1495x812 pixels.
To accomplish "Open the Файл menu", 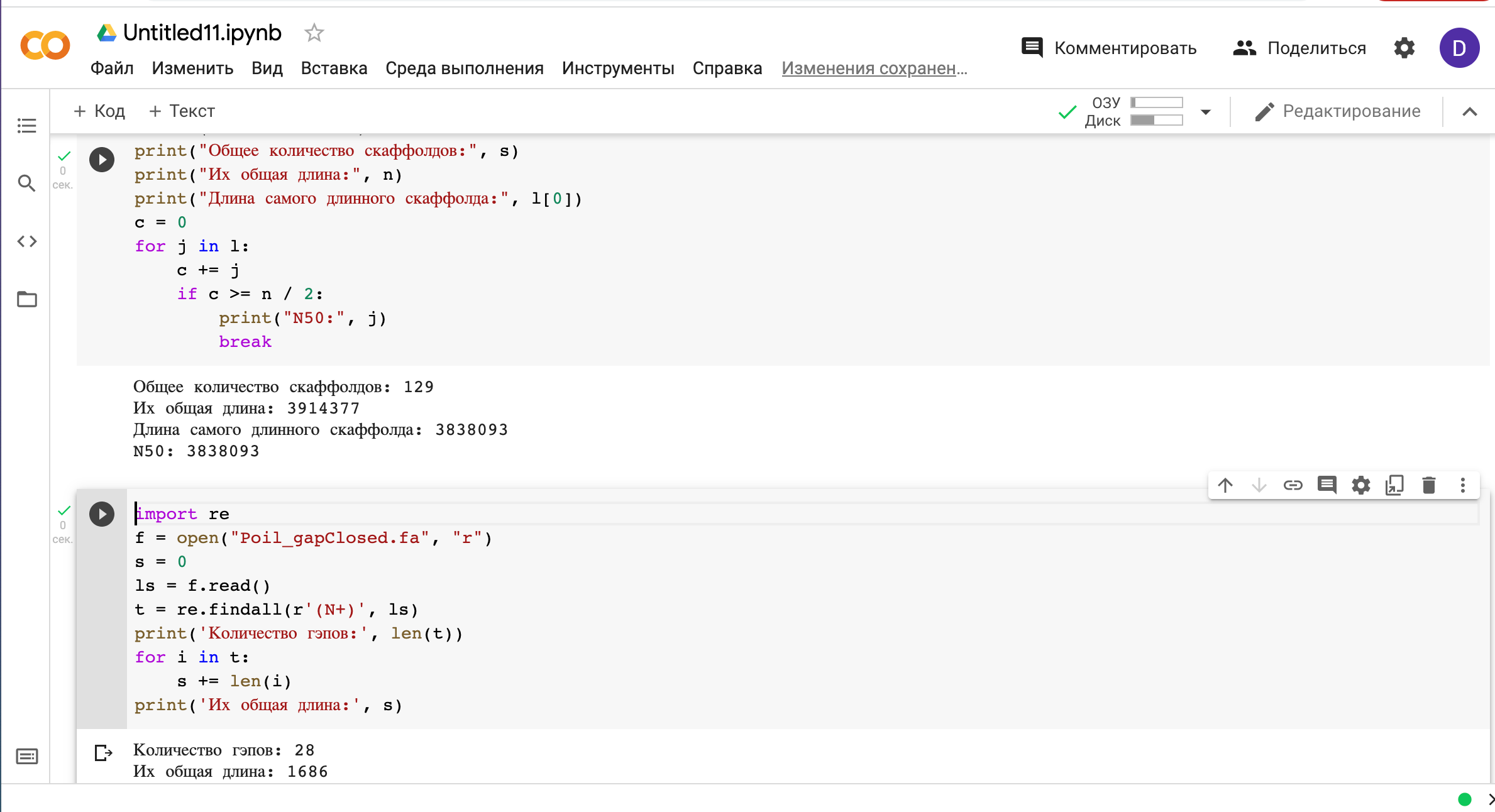I will [x=112, y=68].
